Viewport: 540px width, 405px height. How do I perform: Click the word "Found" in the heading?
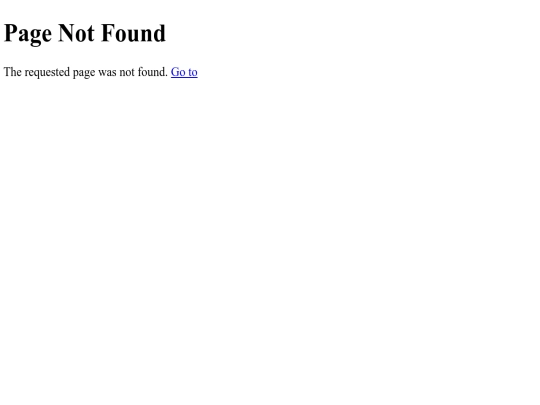pos(134,33)
